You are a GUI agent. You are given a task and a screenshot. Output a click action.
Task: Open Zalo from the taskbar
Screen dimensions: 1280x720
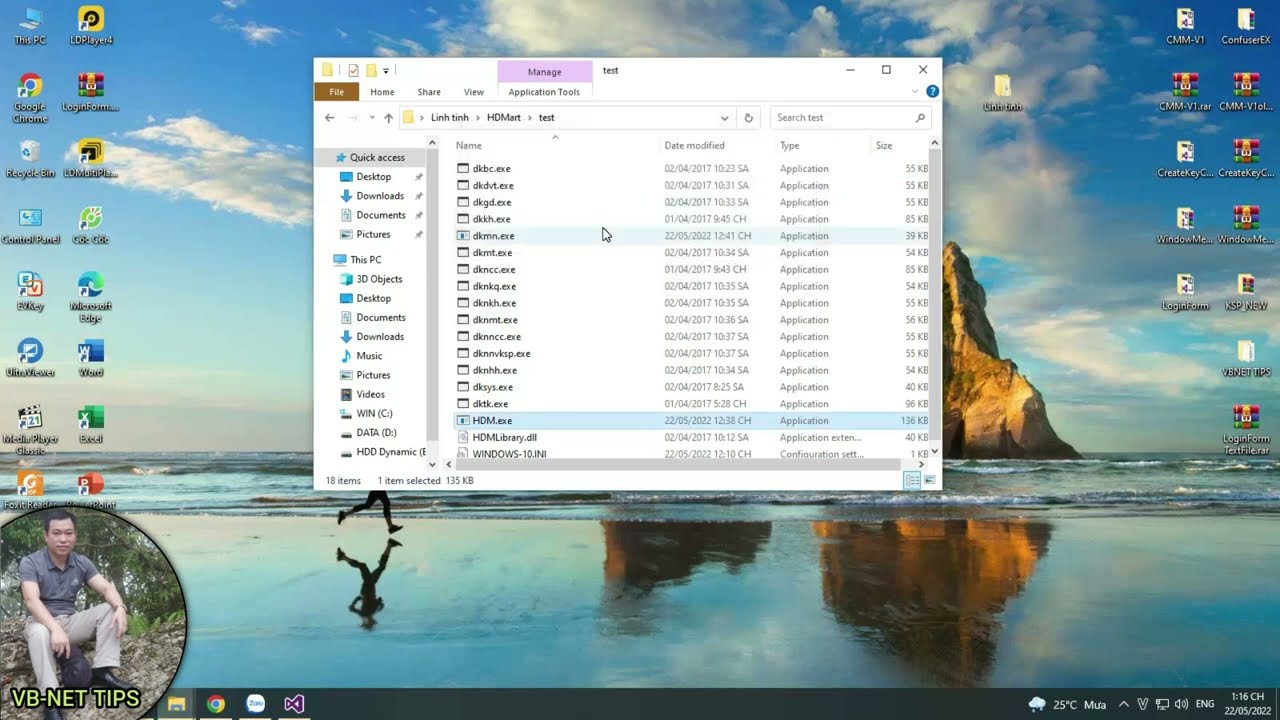[x=255, y=704]
